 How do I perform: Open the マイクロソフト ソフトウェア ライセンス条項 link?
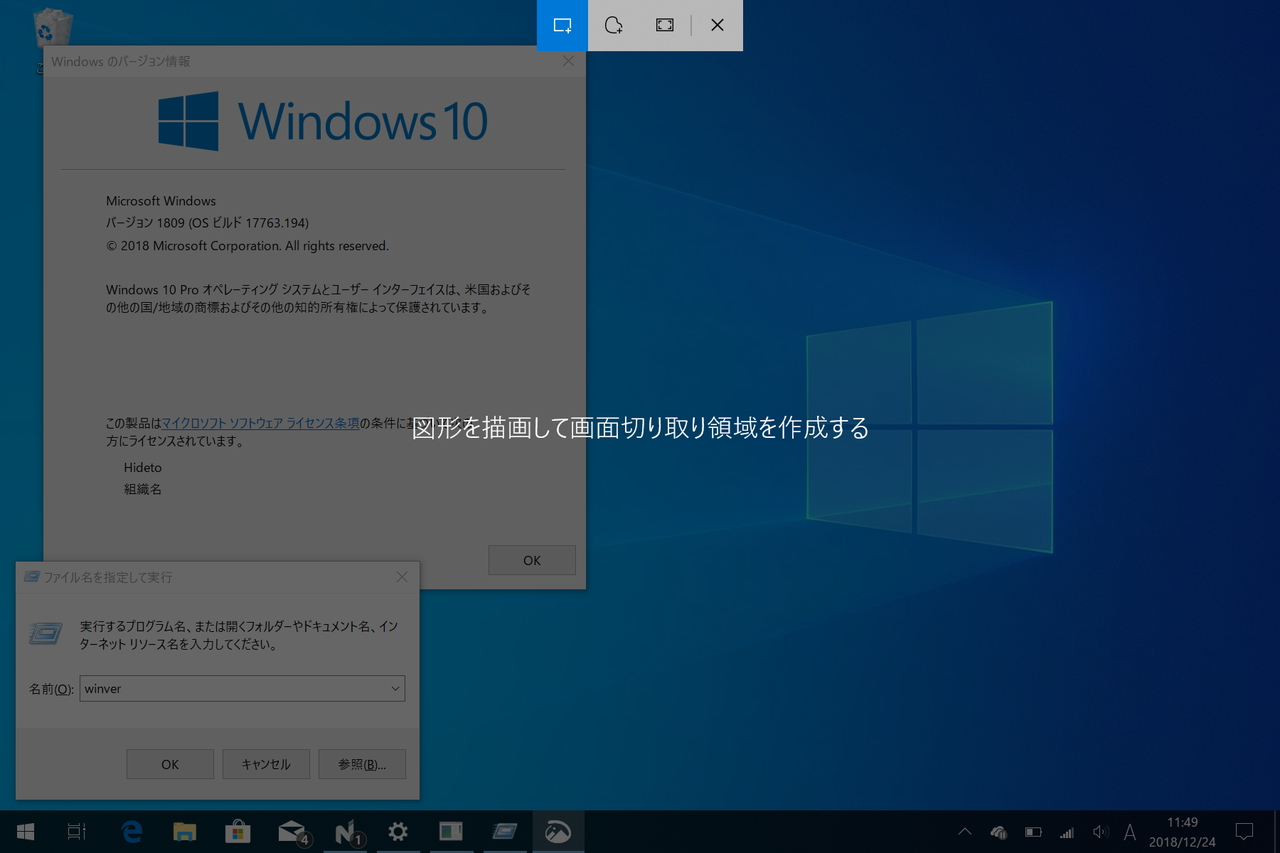point(260,423)
